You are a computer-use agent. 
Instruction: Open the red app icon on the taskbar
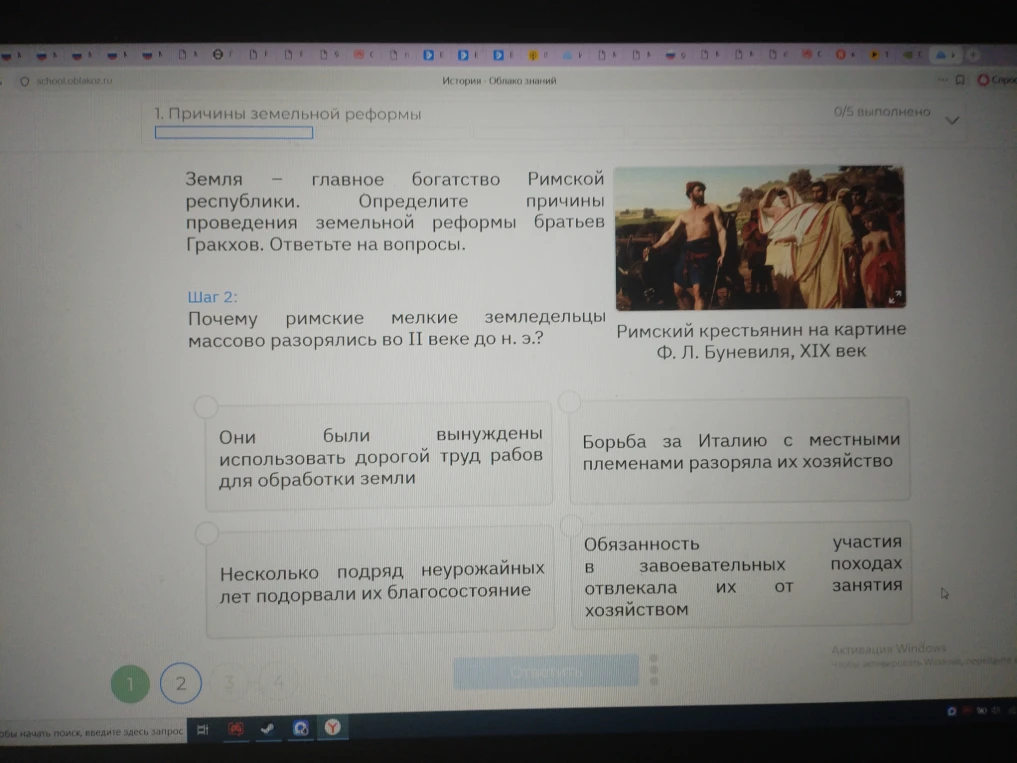[235, 729]
